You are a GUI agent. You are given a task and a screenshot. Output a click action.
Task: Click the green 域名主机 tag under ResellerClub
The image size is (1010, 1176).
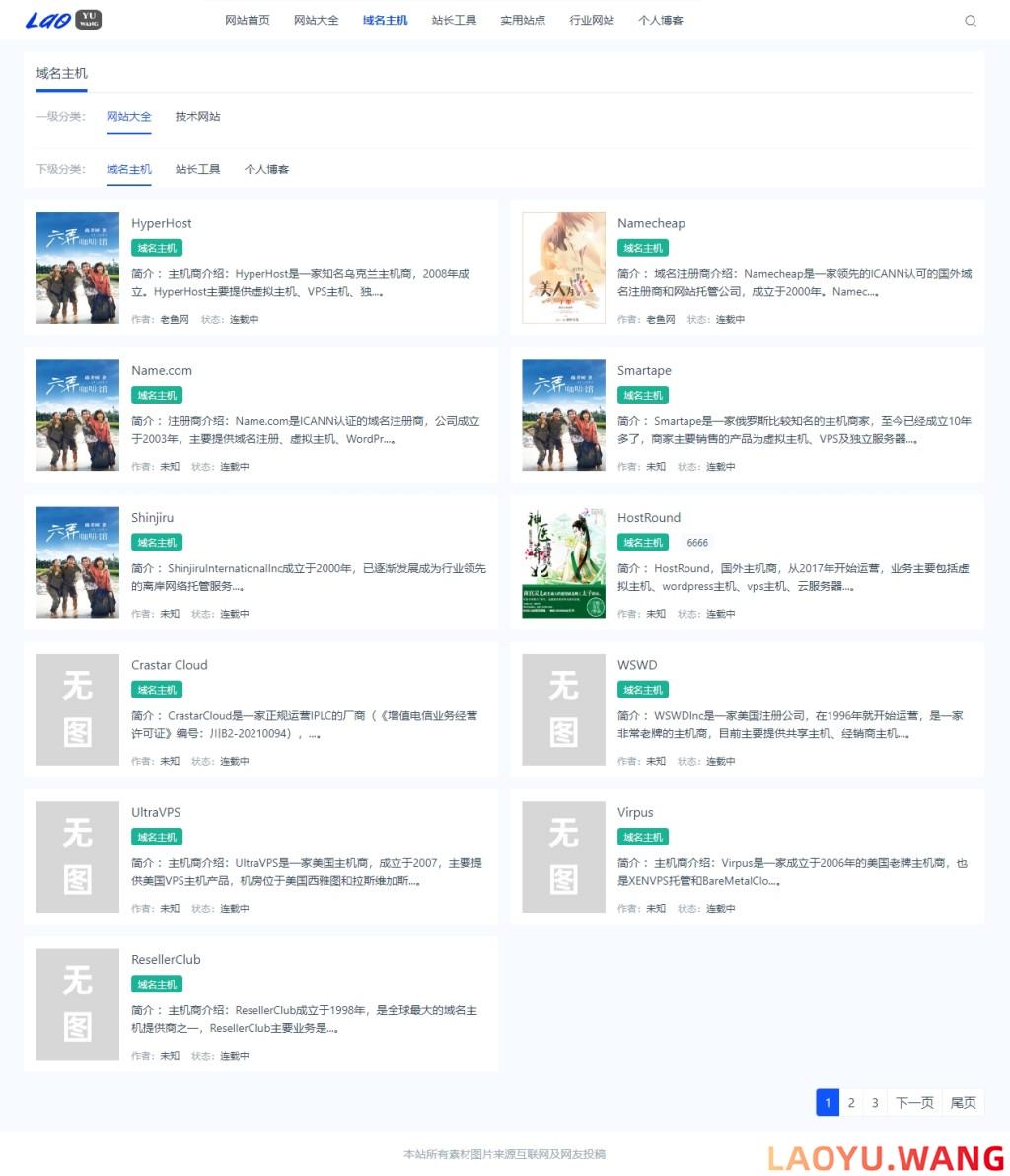(x=157, y=984)
